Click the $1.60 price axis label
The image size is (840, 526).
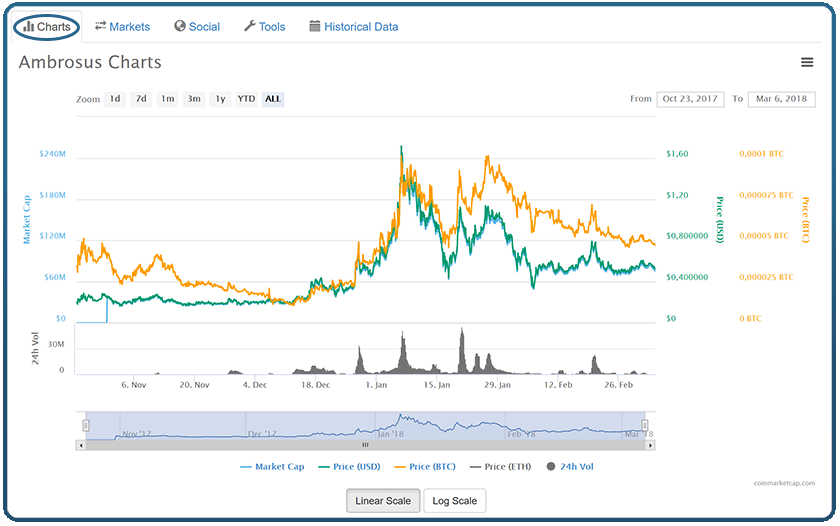[x=677, y=154]
